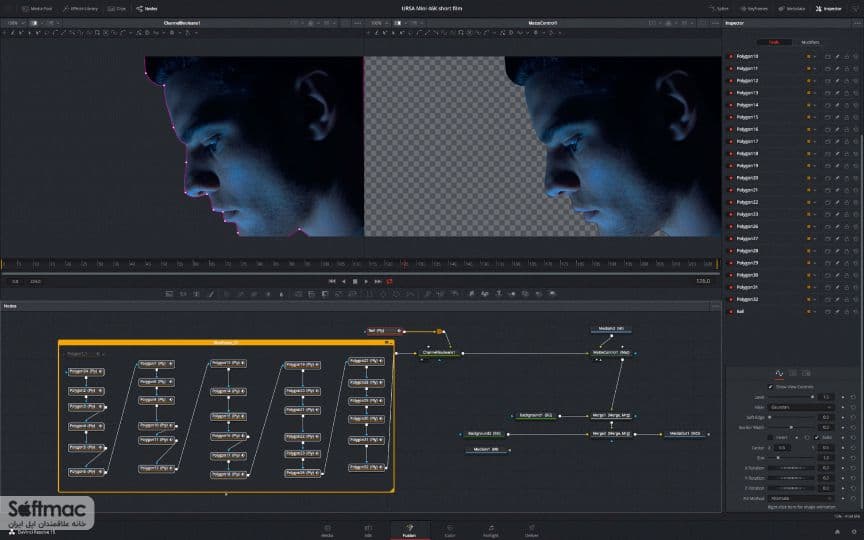Toggle the Clips panel button

tap(116, 9)
